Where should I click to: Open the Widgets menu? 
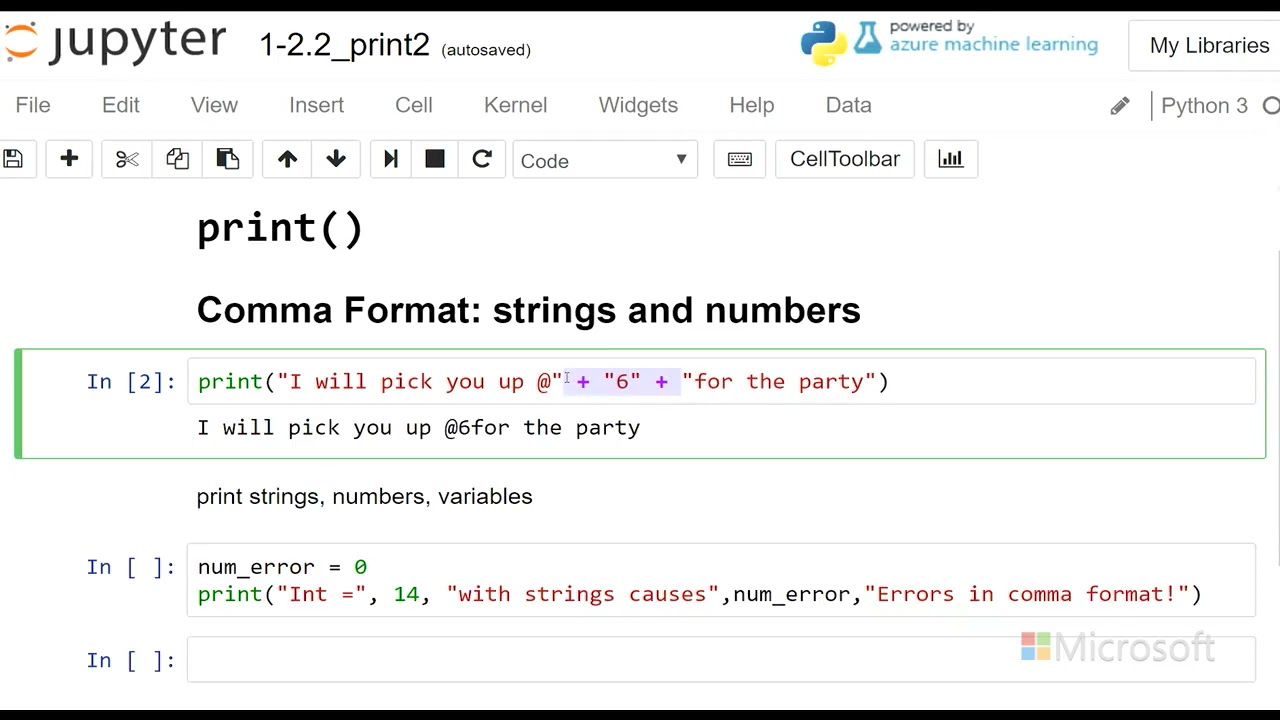tap(638, 105)
